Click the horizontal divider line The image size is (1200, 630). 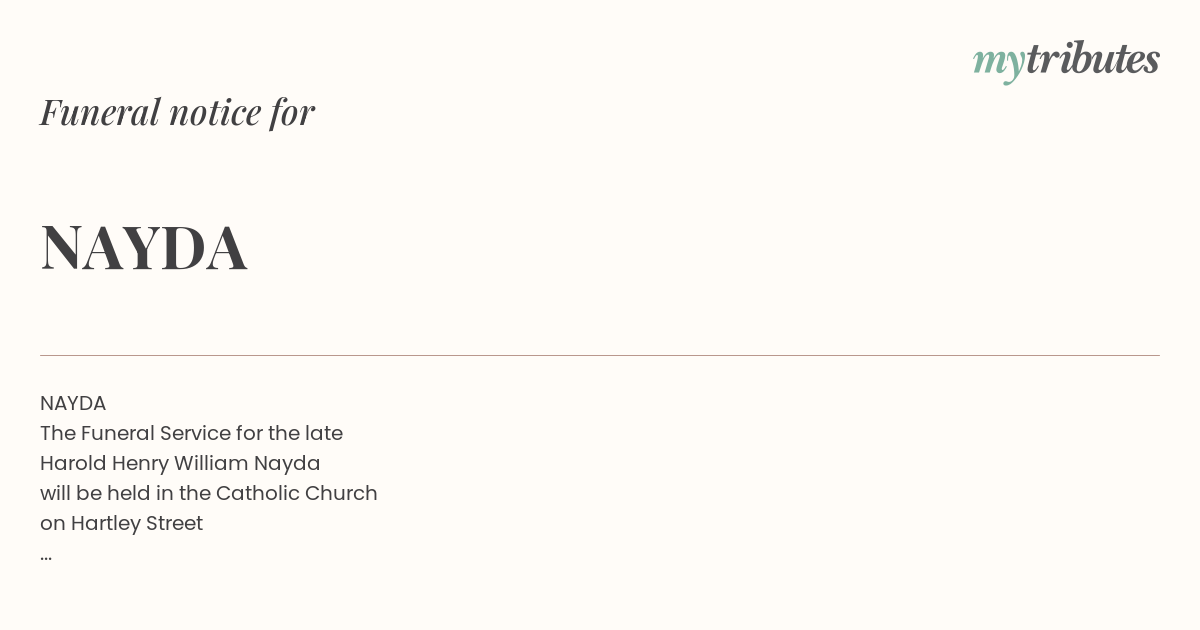(x=600, y=355)
